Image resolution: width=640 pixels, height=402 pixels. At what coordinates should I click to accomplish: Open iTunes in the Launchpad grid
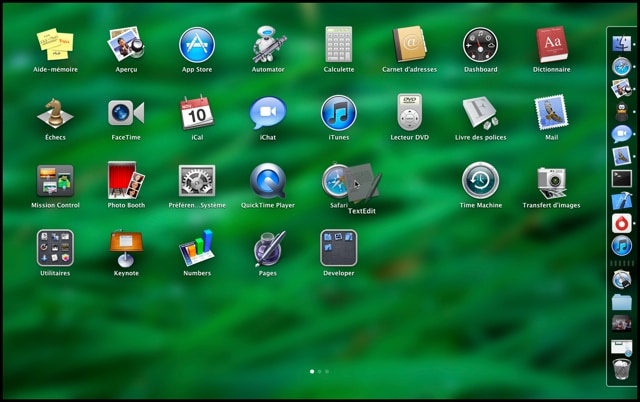click(338, 113)
